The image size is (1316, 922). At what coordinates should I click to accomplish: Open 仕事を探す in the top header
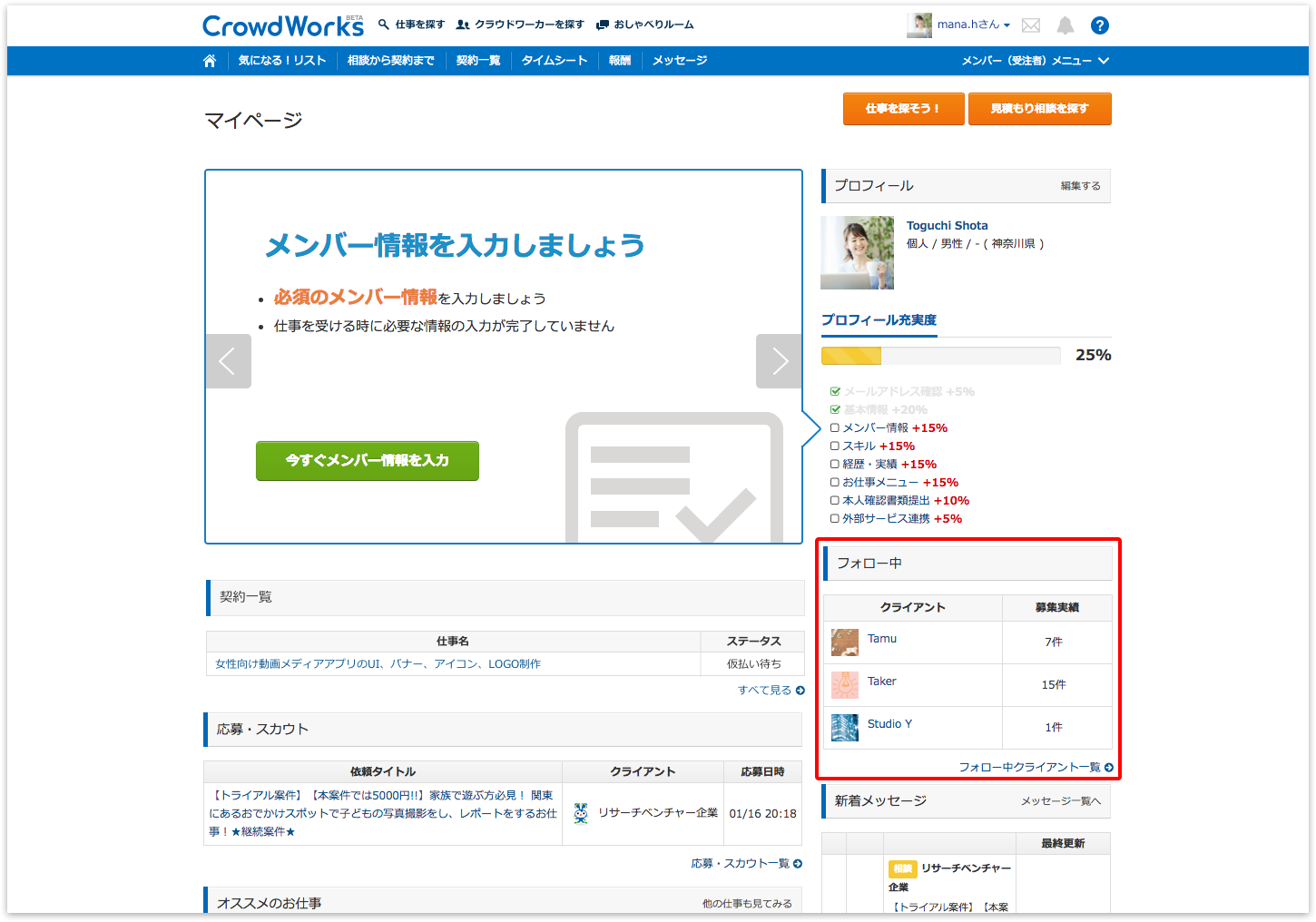point(412,25)
